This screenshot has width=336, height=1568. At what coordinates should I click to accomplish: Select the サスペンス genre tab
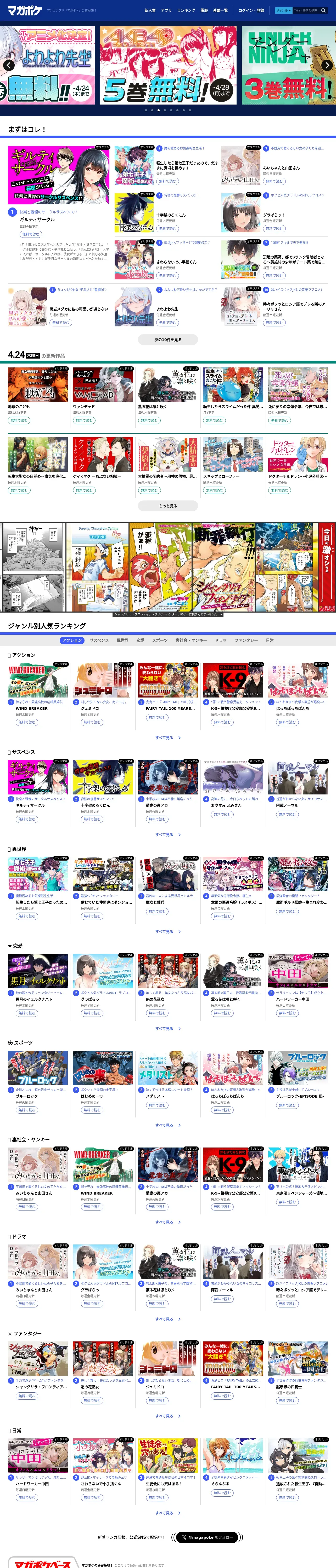tap(99, 640)
